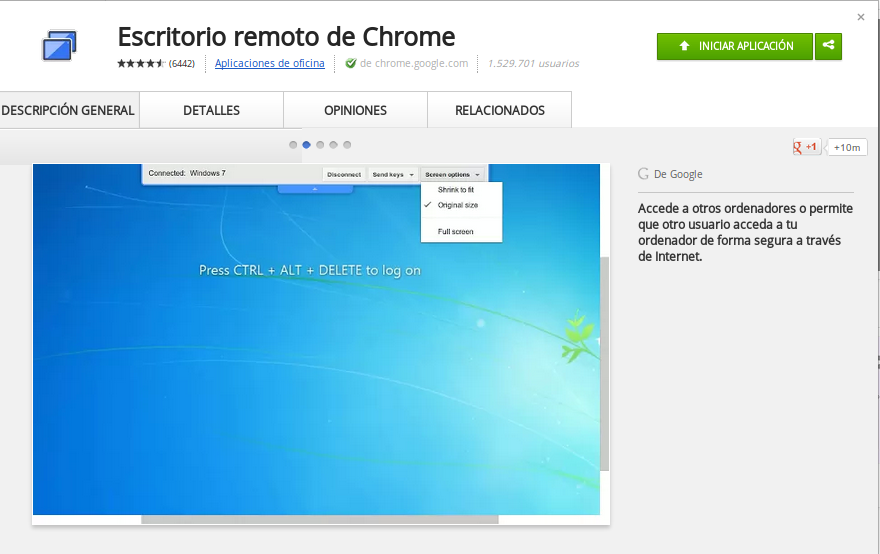
Task: Launch app with INICIAR APLICACIÓN button
Action: (735, 46)
